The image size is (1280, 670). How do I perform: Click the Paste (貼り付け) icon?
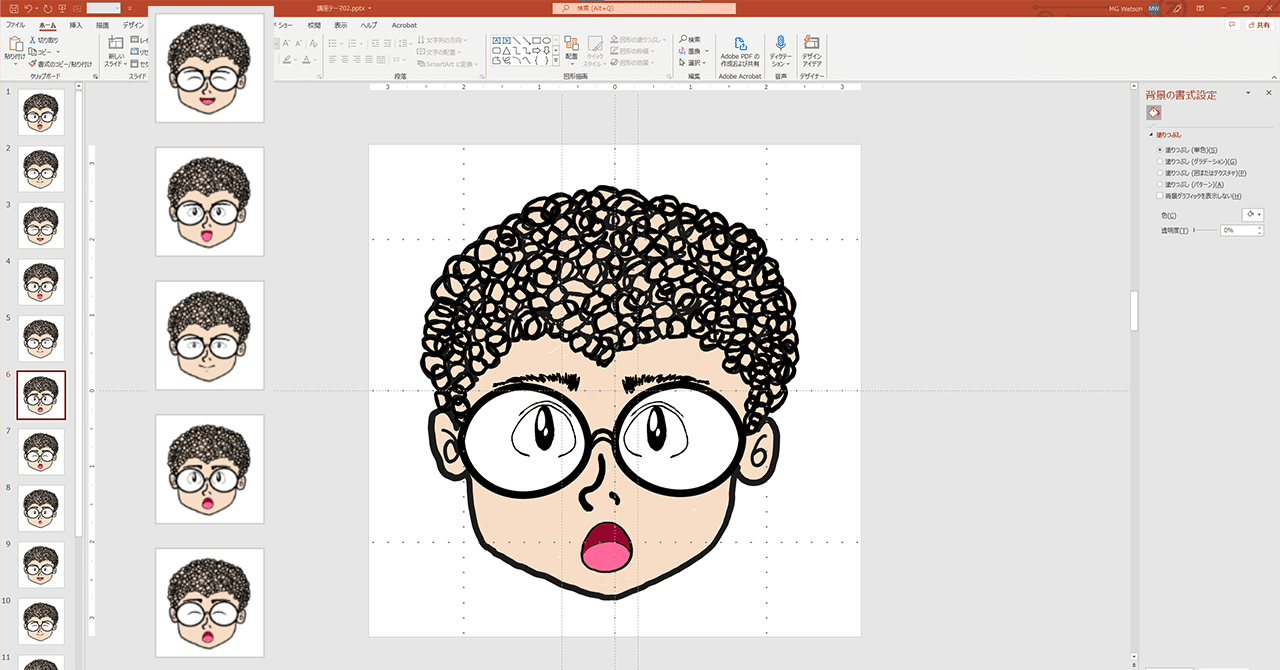(15, 44)
